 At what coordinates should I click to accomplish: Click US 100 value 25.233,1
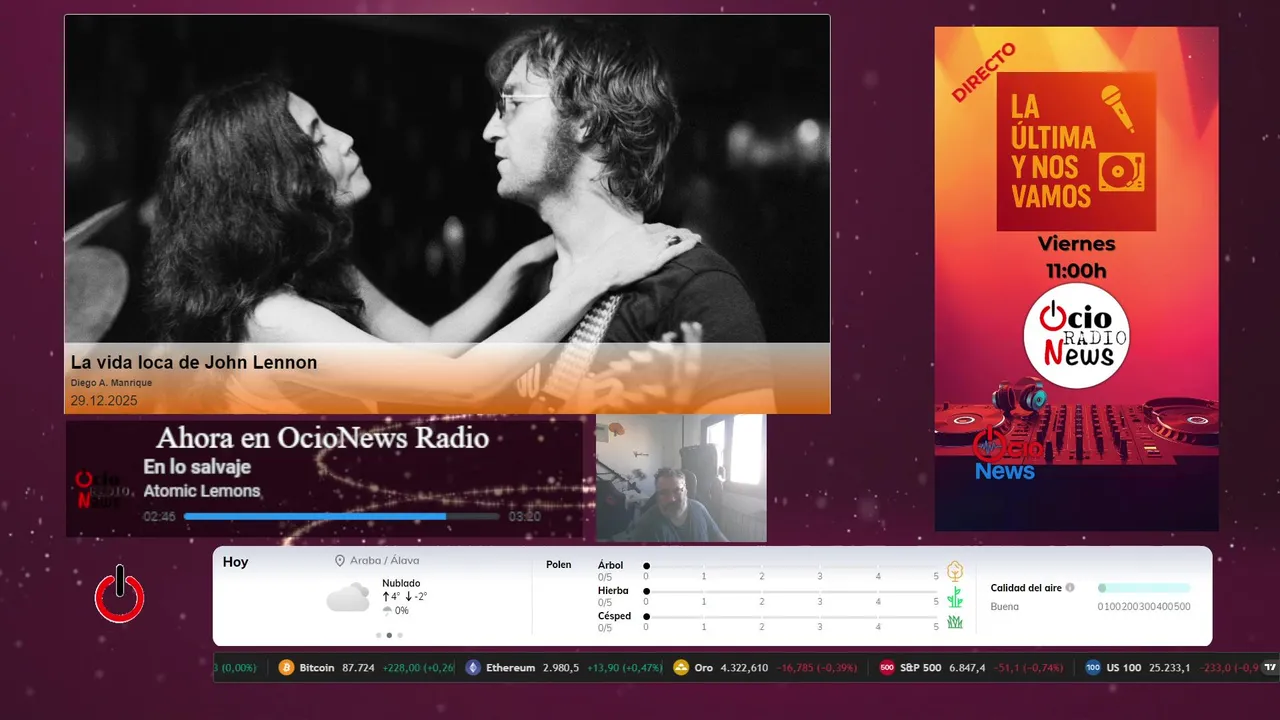point(1169,668)
